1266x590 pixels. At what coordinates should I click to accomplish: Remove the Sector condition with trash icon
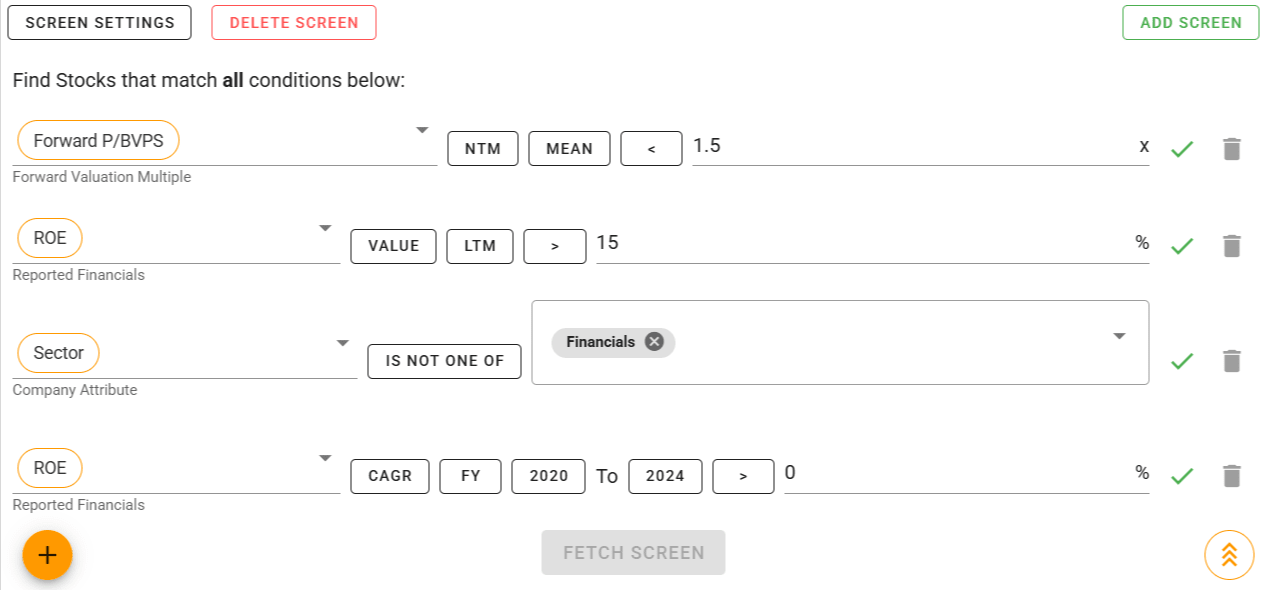pyautogui.click(x=1231, y=361)
